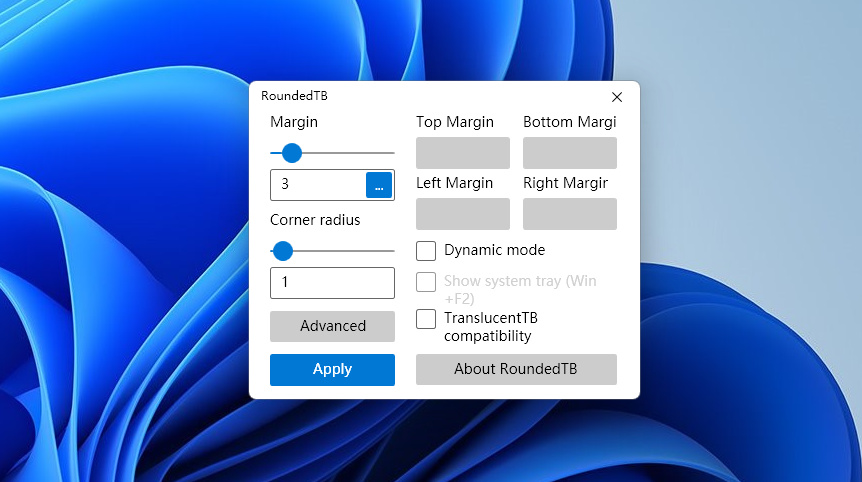Click the Corner radius slider thumb
Viewport: 862px width, 482px height.
[283, 251]
